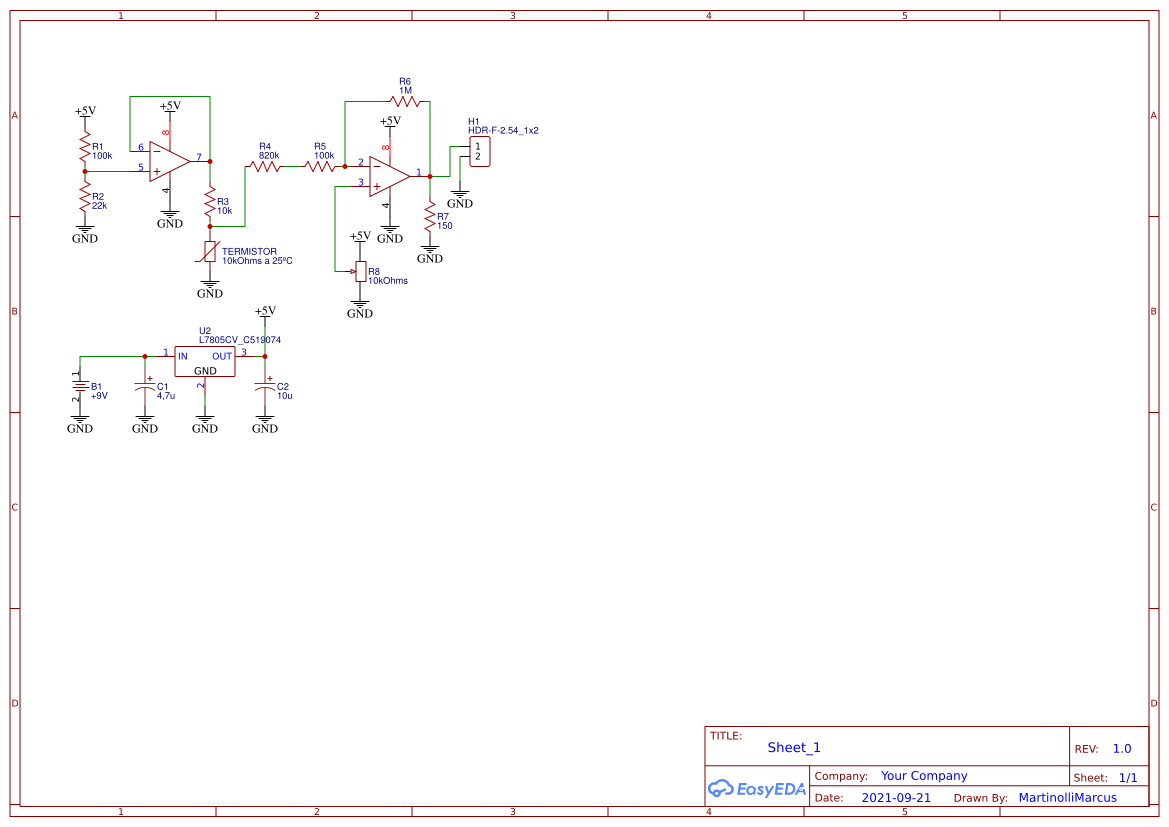Select the R8 10kOhms potentiometer
The image size is (1169, 827).
point(360,271)
